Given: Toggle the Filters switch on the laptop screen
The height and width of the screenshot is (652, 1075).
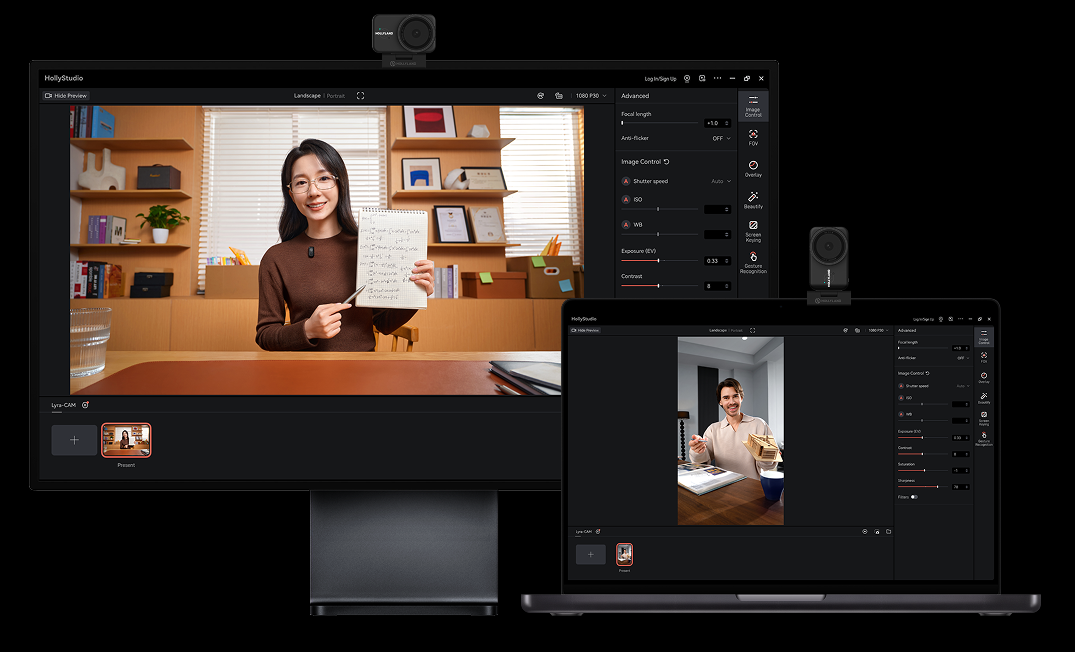Looking at the screenshot, I should point(914,497).
